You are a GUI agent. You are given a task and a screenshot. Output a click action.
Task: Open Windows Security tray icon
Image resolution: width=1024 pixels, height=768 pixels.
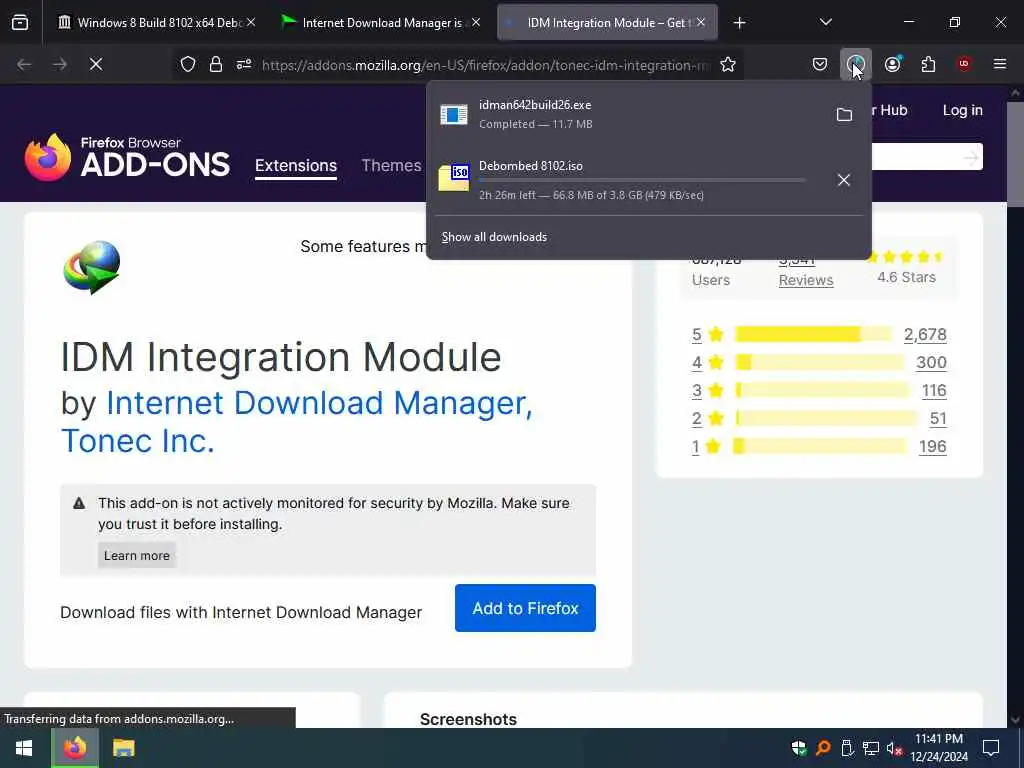click(x=798, y=748)
